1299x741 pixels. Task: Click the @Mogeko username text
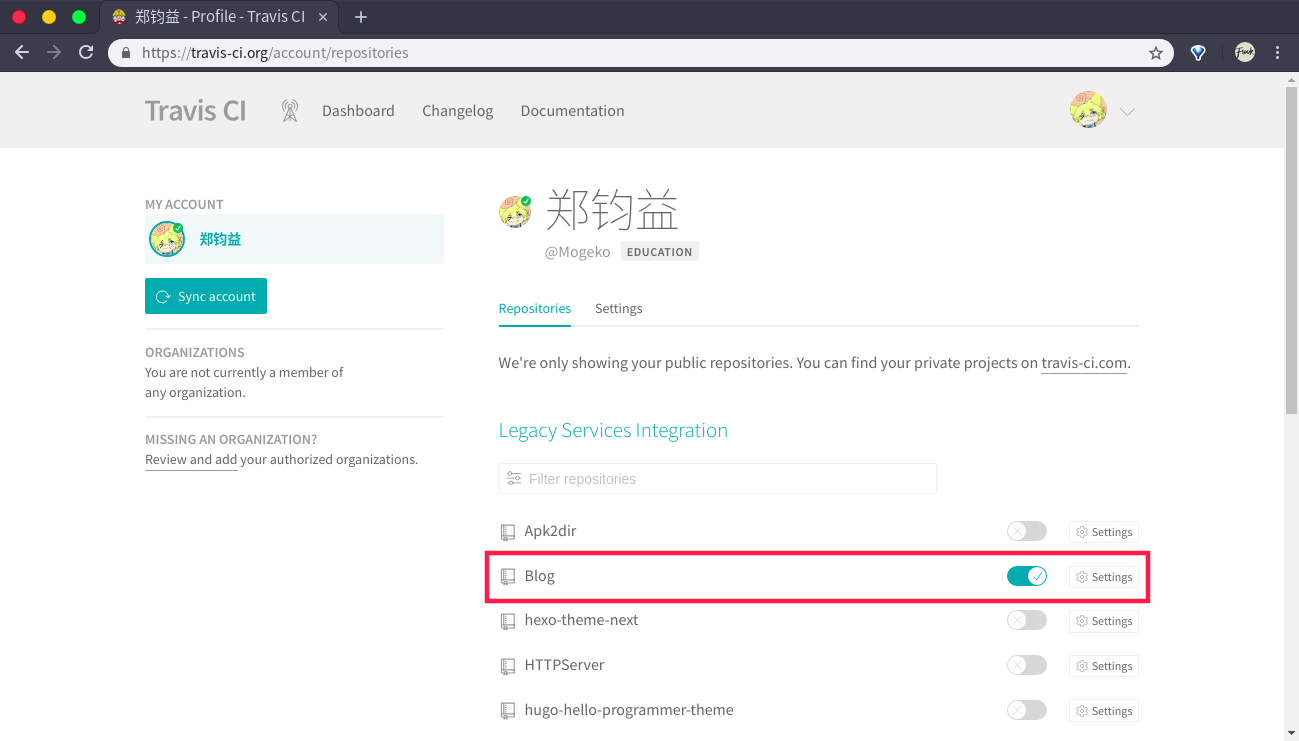[577, 252]
